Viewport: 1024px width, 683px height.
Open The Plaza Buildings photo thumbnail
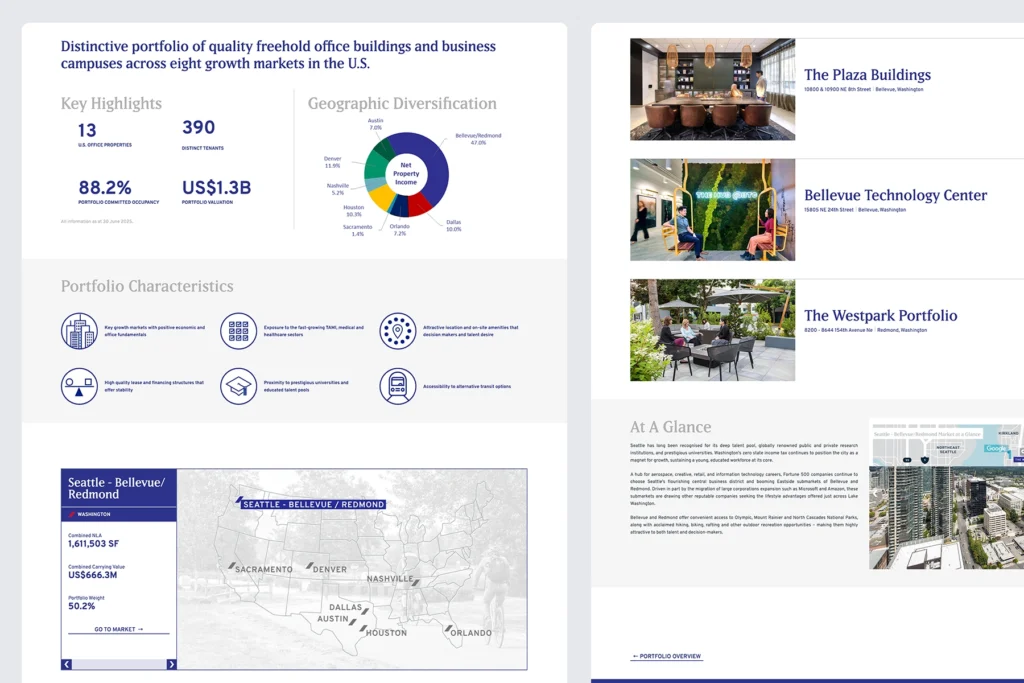712,89
